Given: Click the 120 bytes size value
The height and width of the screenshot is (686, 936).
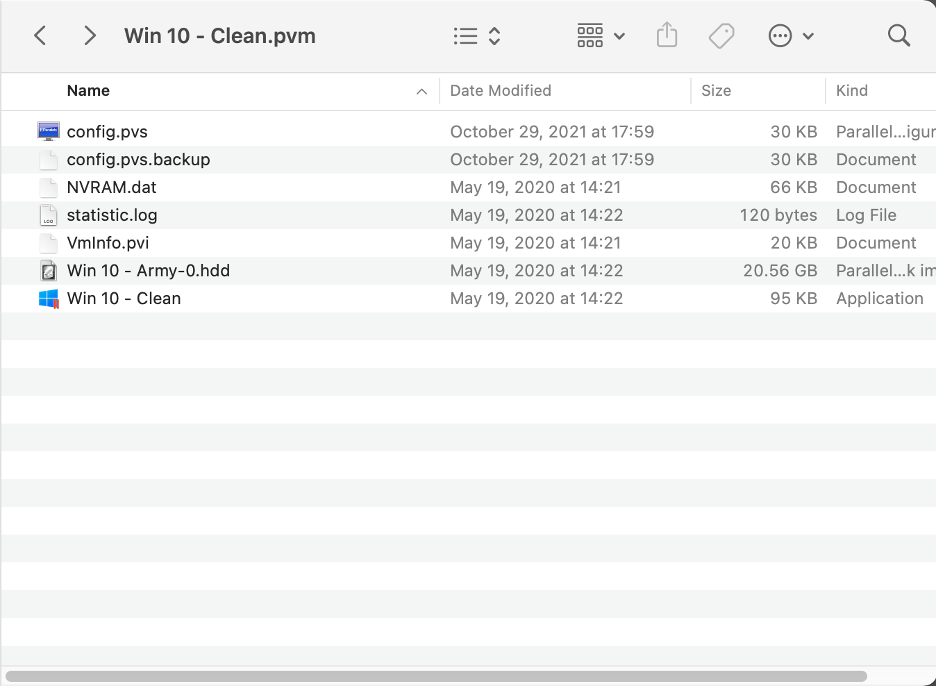Looking at the screenshot, I should pos(778,216).
